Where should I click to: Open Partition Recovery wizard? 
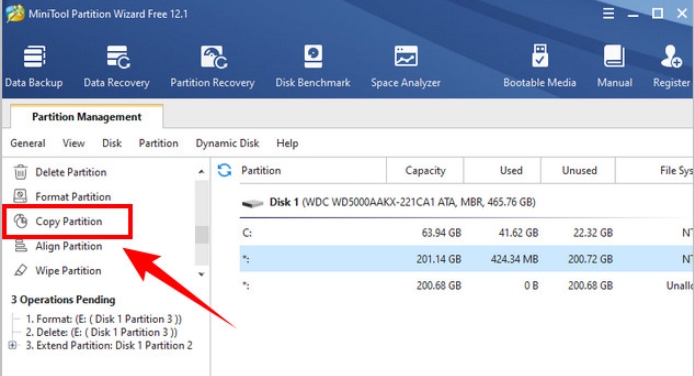click(212, 66)
